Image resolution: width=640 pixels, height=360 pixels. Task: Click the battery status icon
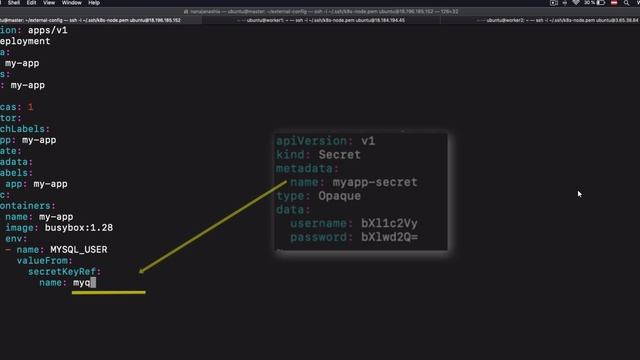click(x=601, y=3)
